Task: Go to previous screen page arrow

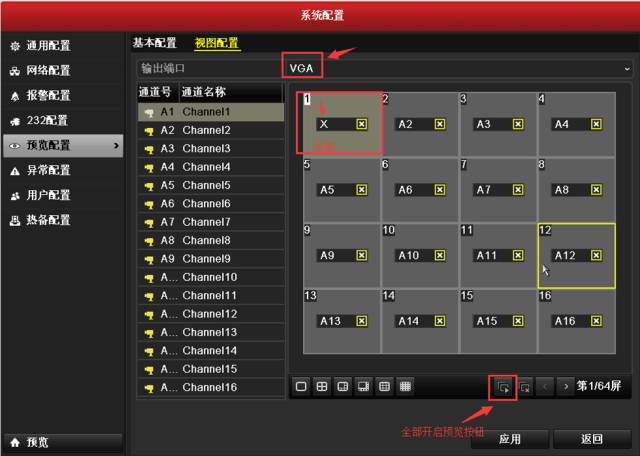Action: coord(546,386)
